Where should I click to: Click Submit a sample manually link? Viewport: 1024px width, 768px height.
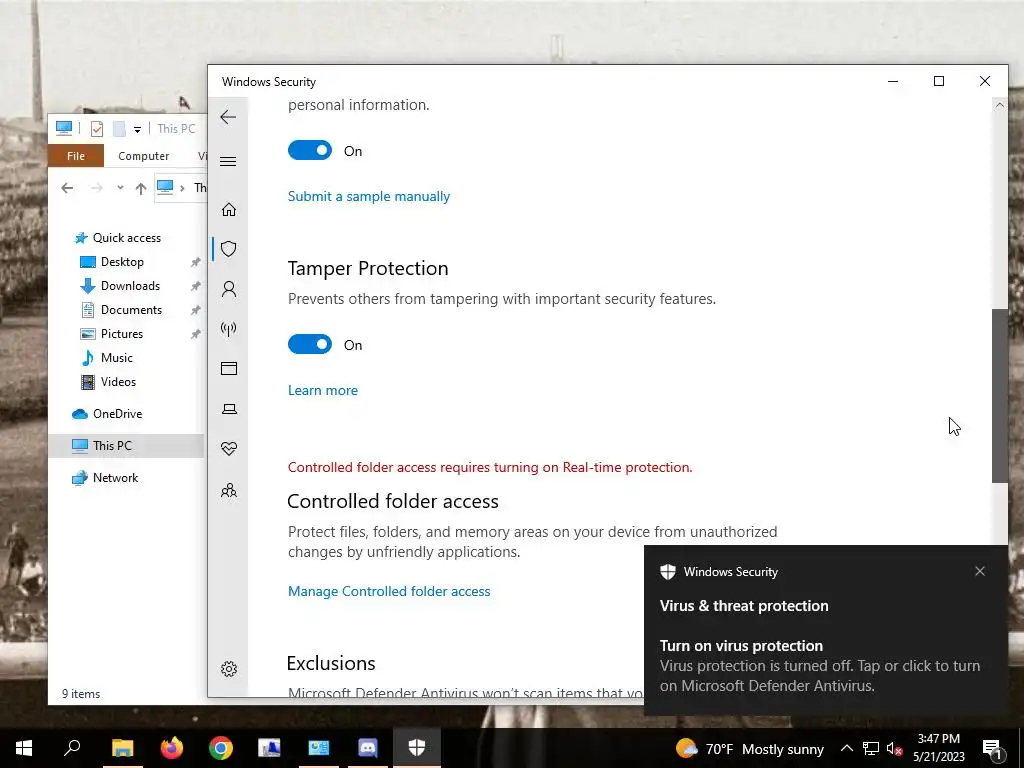pyautogui.click(x=369, y=197)
